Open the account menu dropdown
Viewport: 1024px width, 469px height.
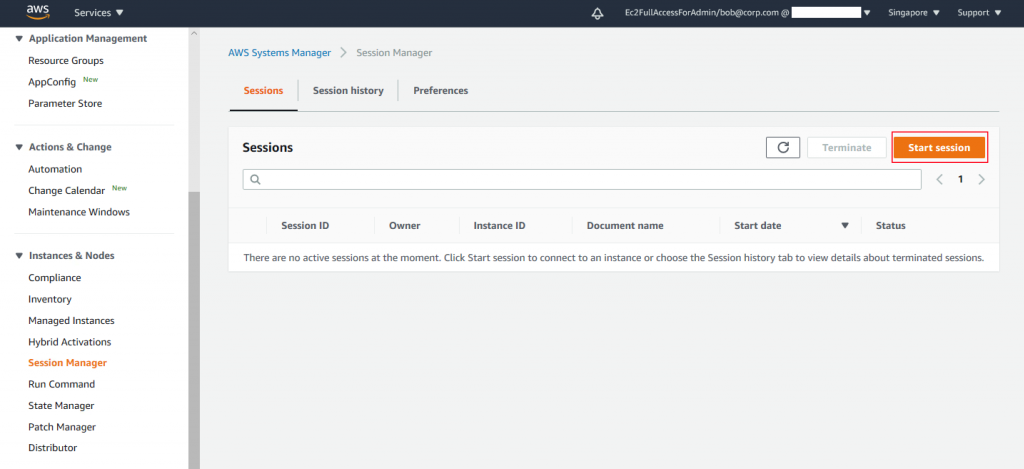pos(747,12)
